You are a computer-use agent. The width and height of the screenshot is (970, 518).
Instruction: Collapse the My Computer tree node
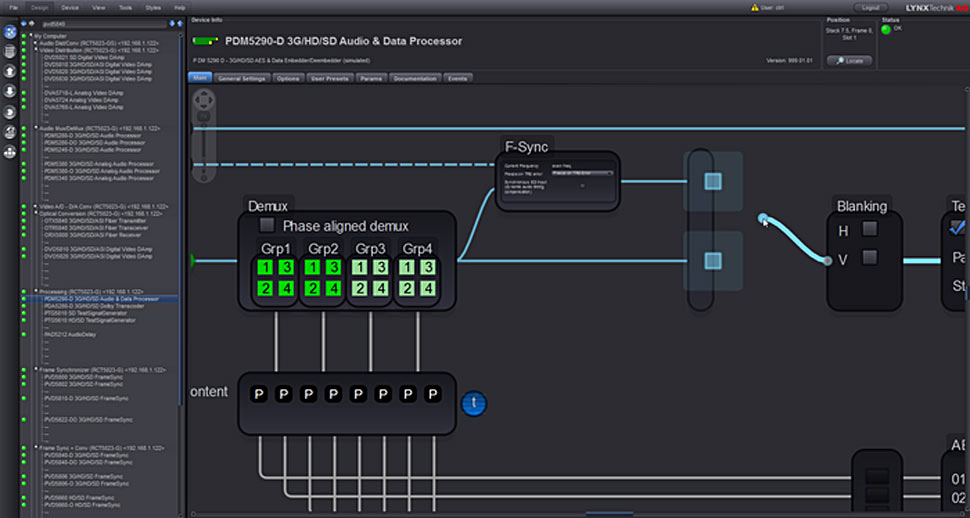coord(31,37)
